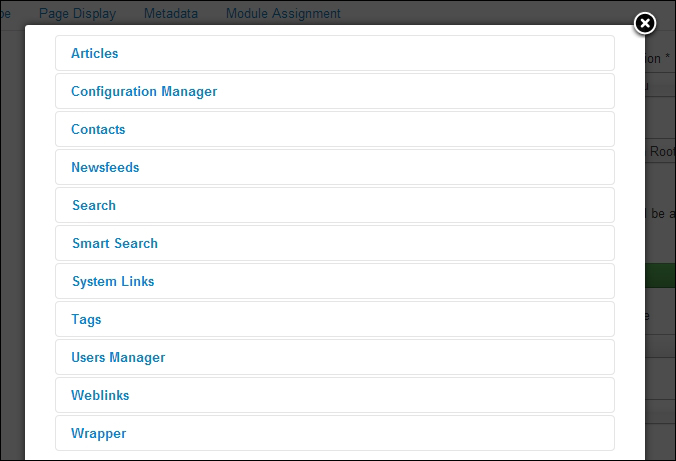Open the Wrapper menu type section

click(98, 433)
